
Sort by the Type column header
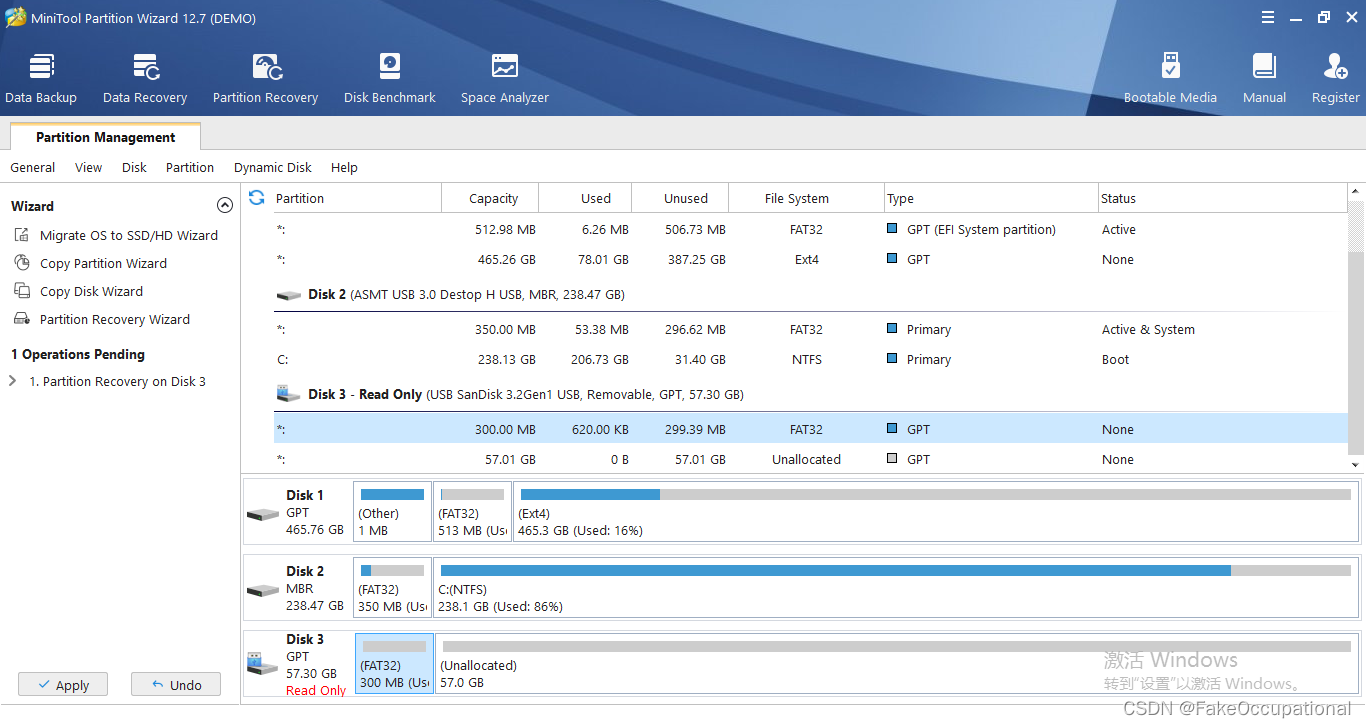pyautogui.click(x=991, y=198)
